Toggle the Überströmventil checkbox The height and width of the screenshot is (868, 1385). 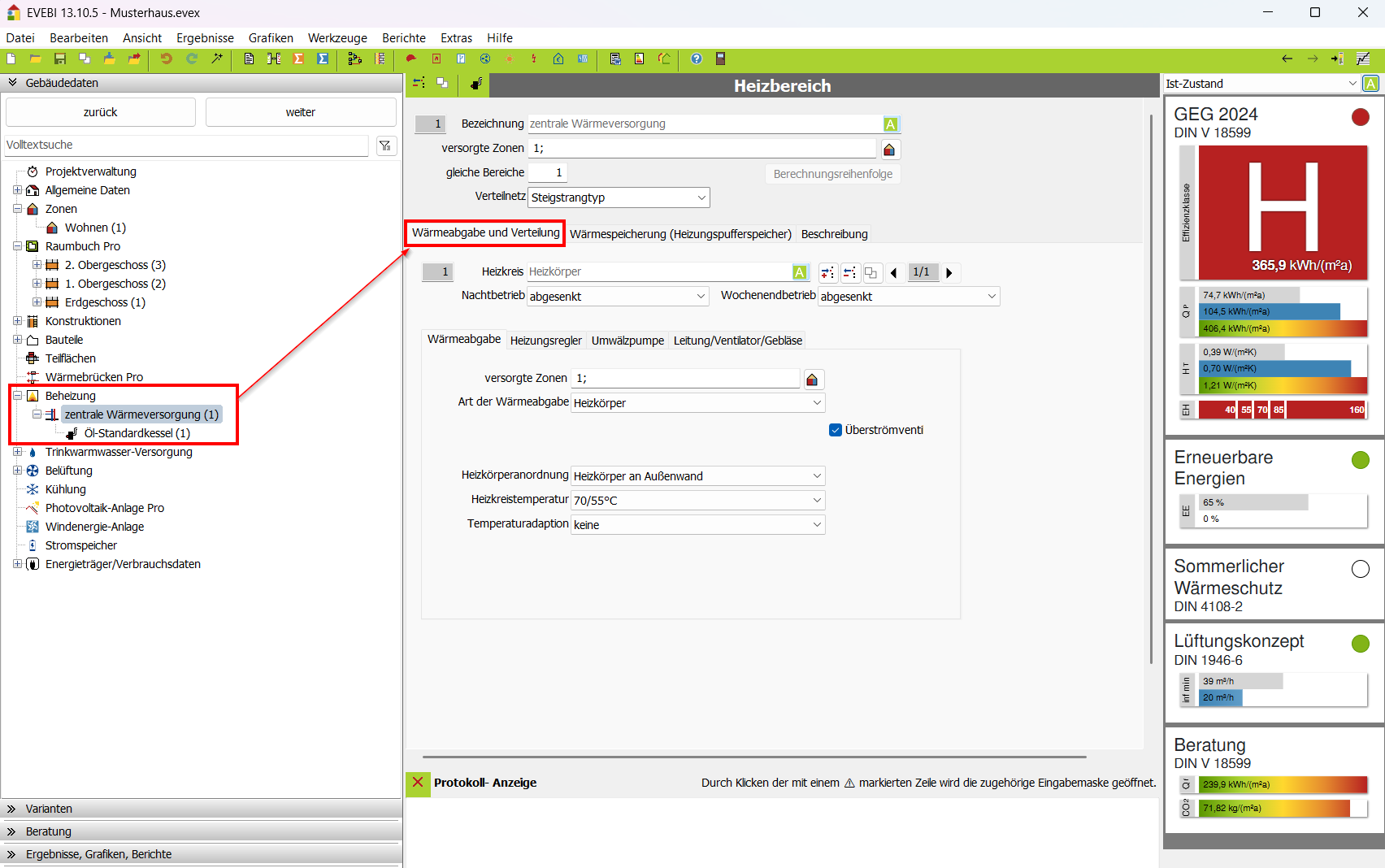pyautogui.click(x=836, y=430)
